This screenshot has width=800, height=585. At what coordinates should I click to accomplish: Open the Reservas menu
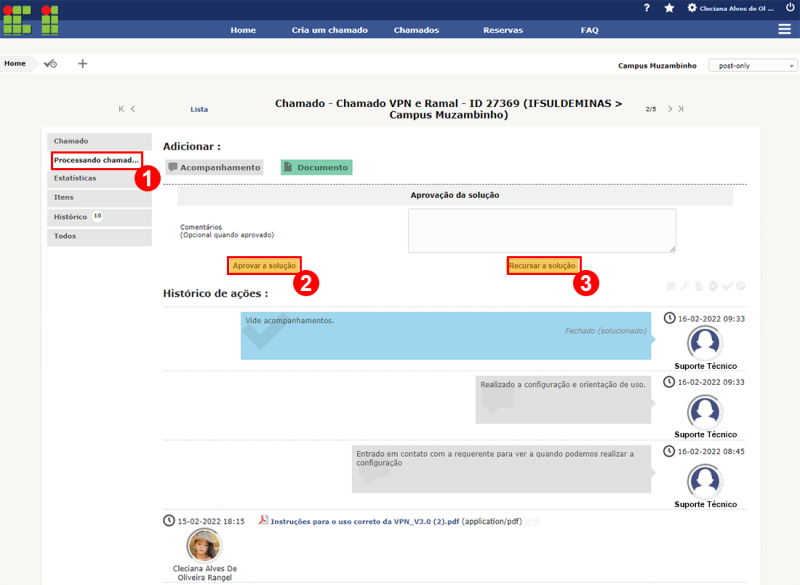pos(503,30)
